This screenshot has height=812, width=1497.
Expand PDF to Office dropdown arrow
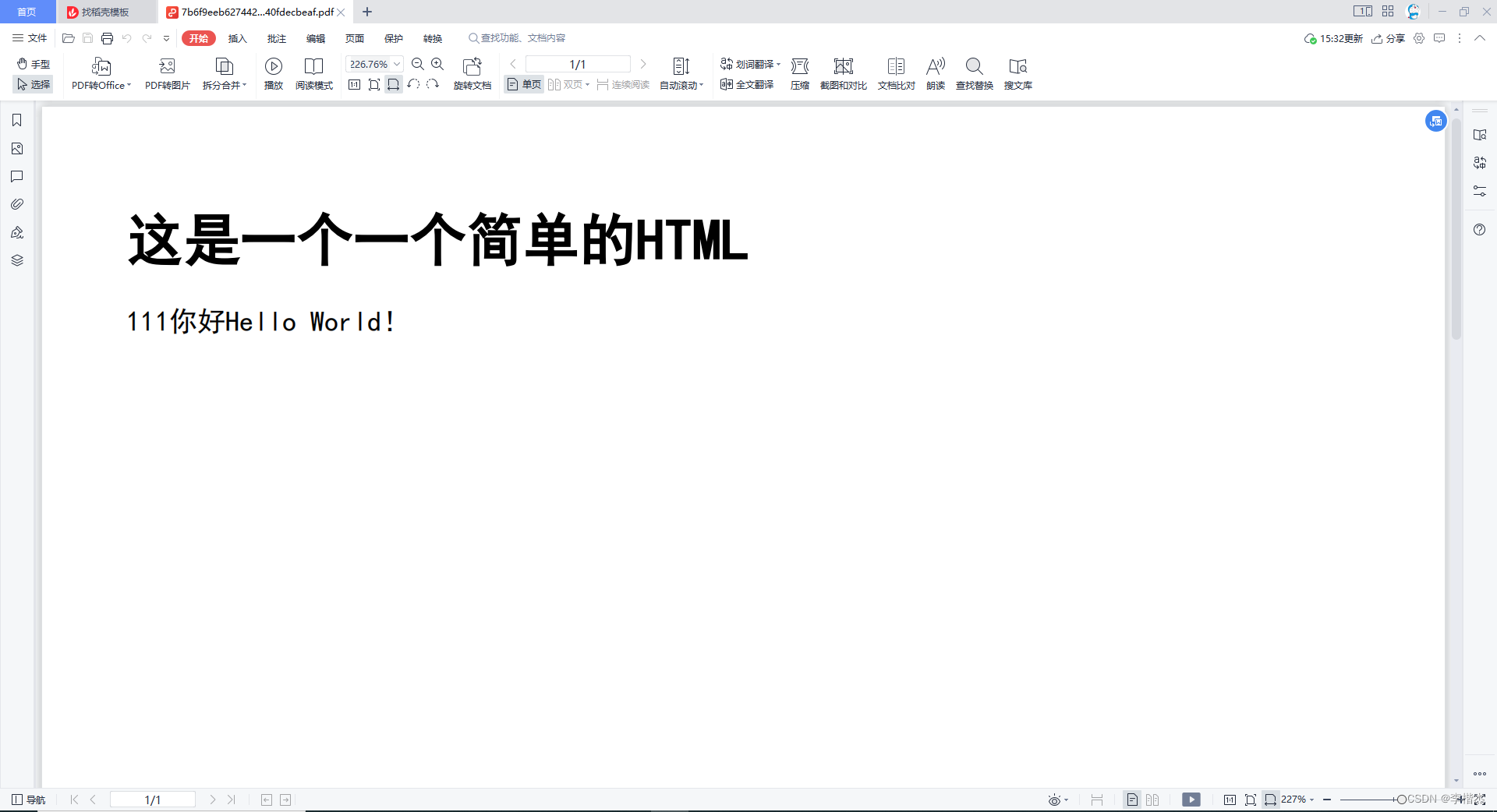pyautogui.click(x=129, y=85)
